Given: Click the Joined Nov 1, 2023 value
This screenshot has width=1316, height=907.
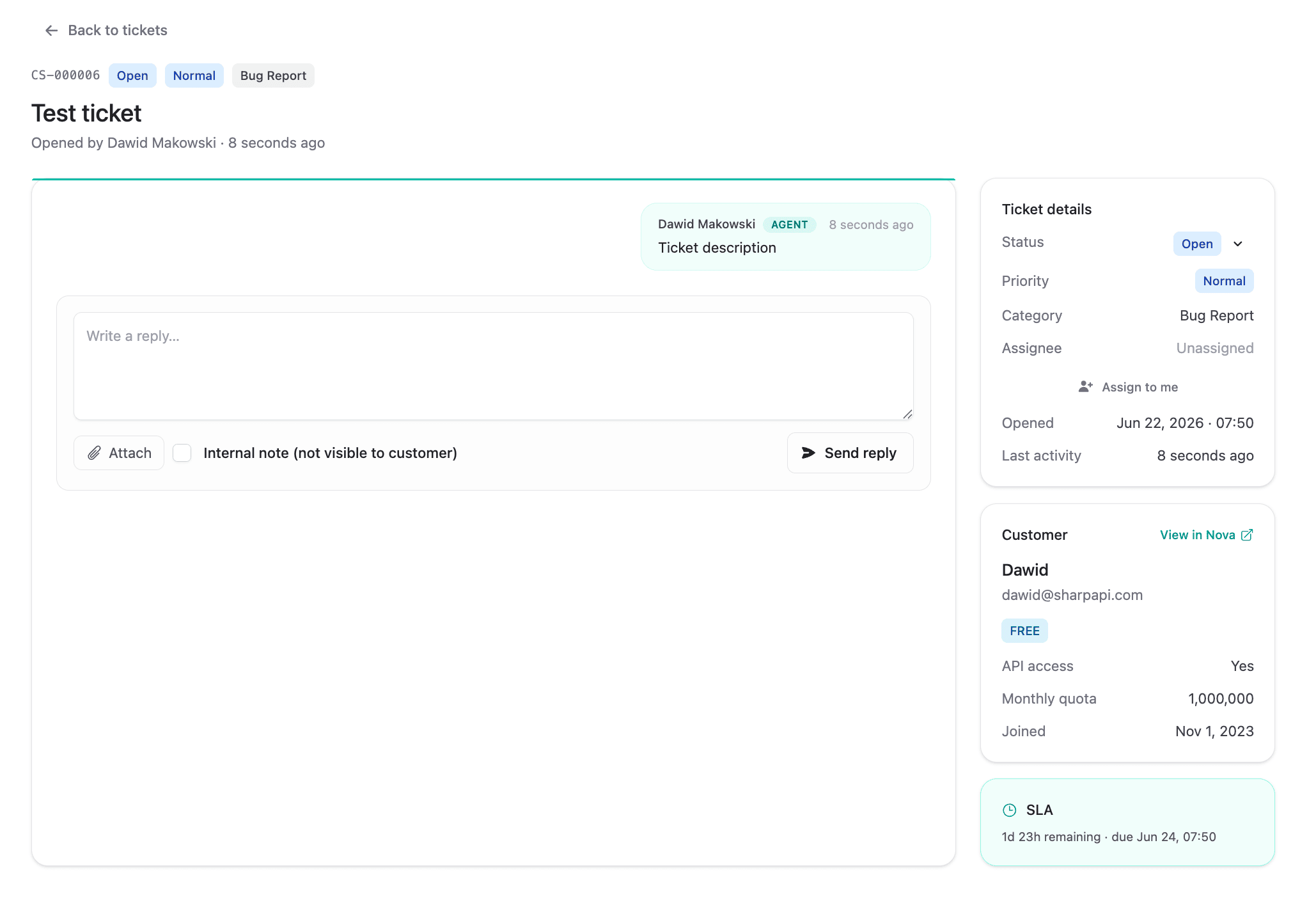Looking at the screenshot, I should (x=1214, y=731).
